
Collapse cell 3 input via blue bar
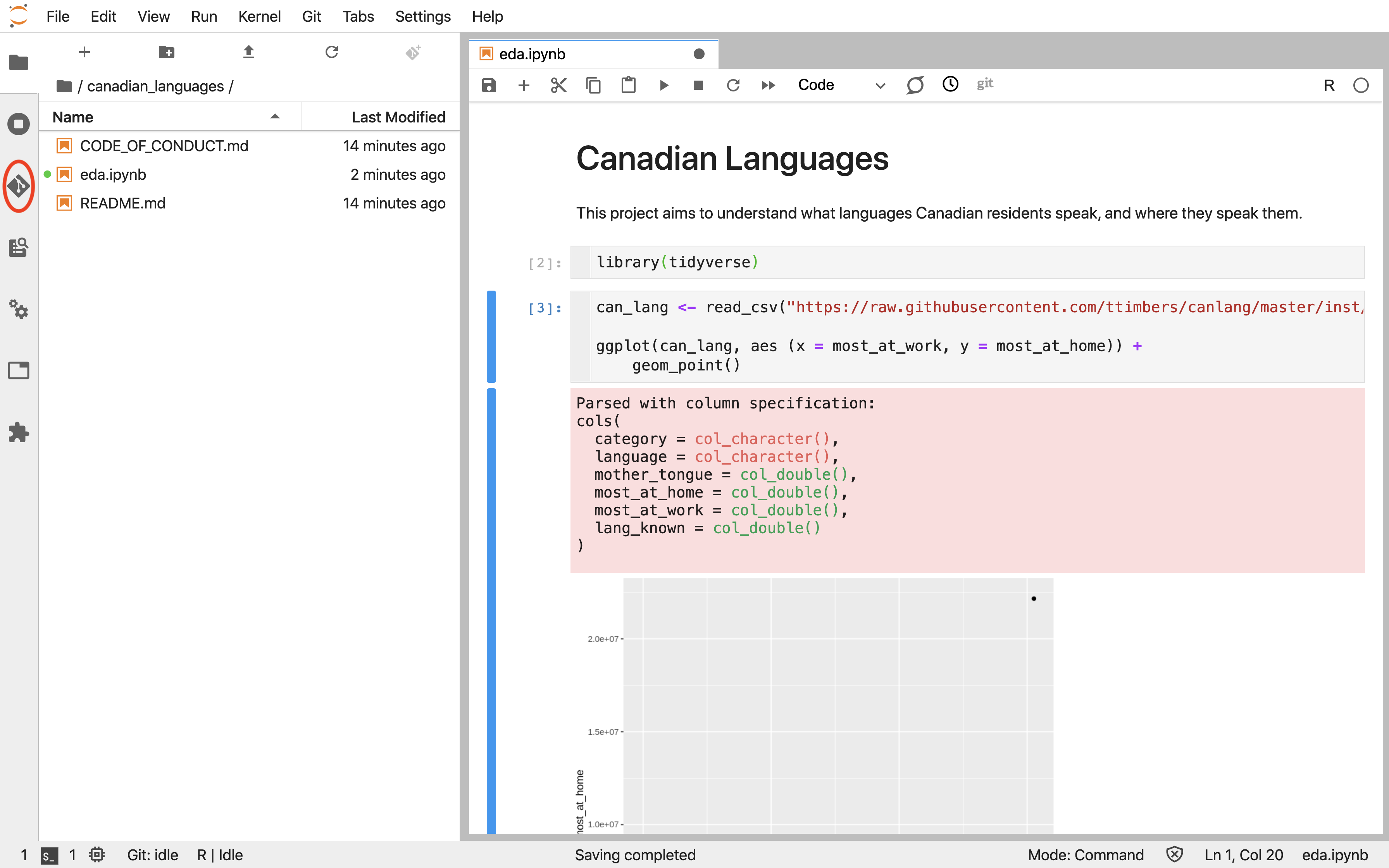coord(491,336)
